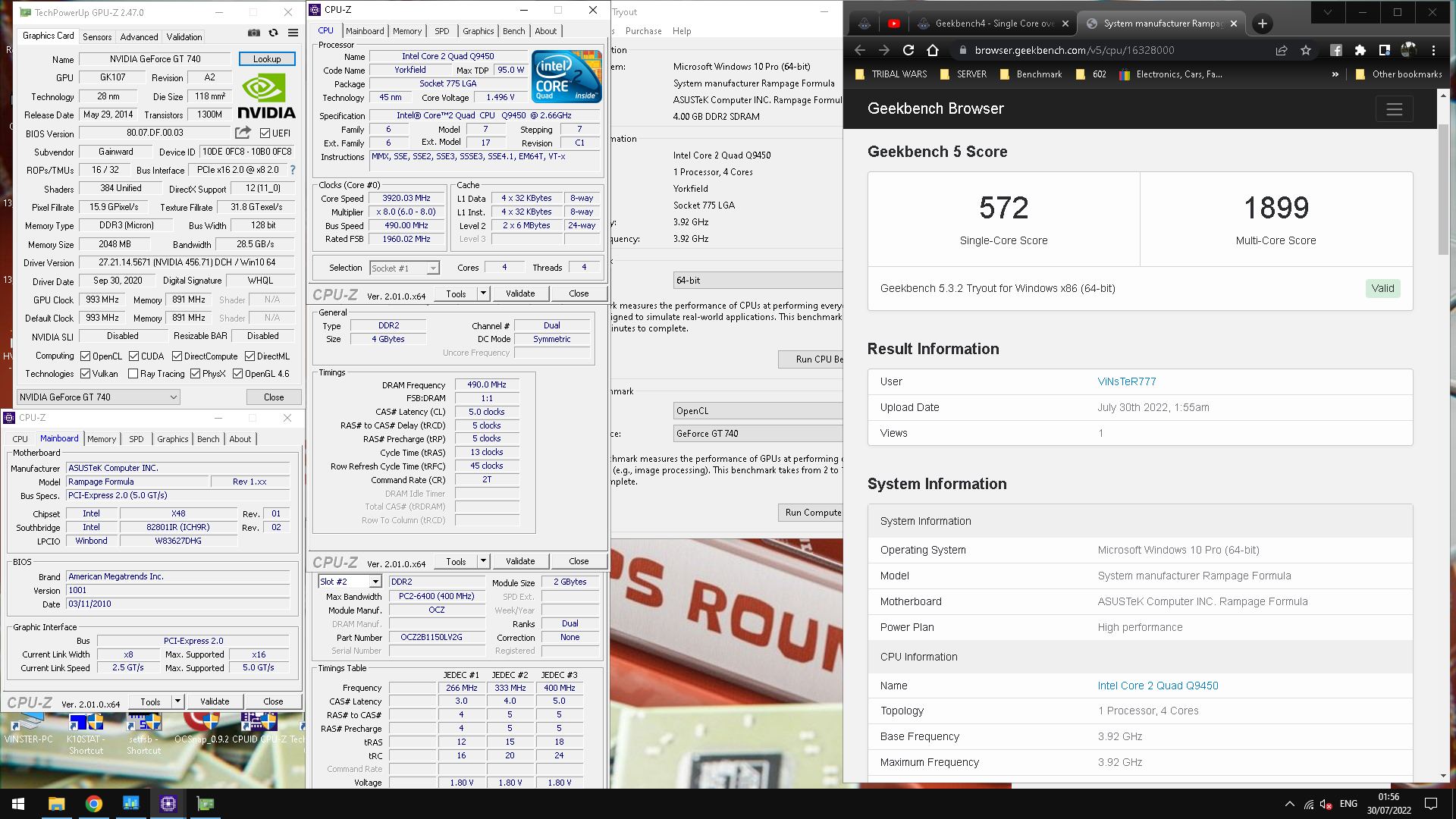Click the NVIDIA logo in GPU-Z
1456x819 pixels.
click(266, 96)
